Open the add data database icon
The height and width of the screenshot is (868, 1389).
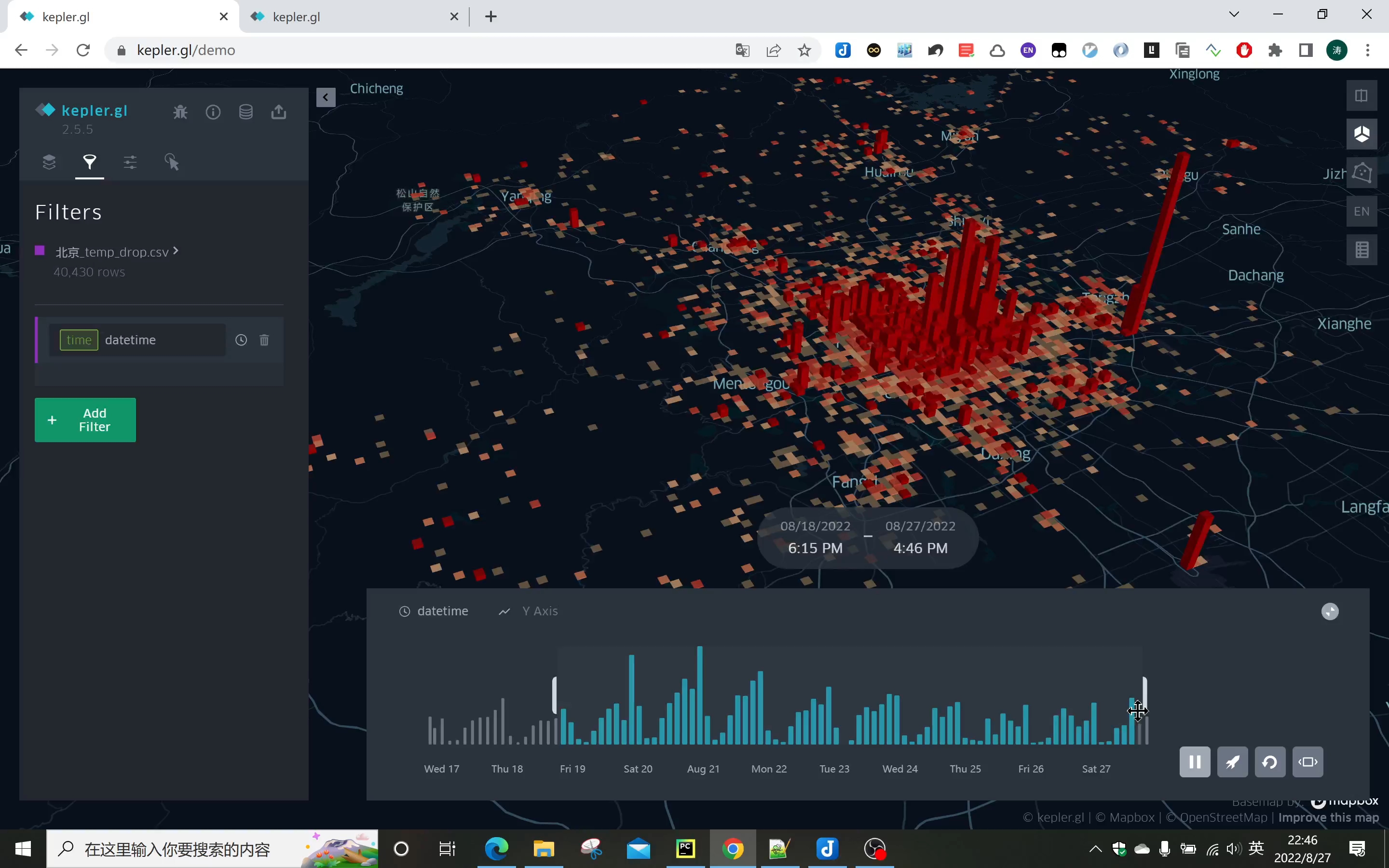click(245, 112)
